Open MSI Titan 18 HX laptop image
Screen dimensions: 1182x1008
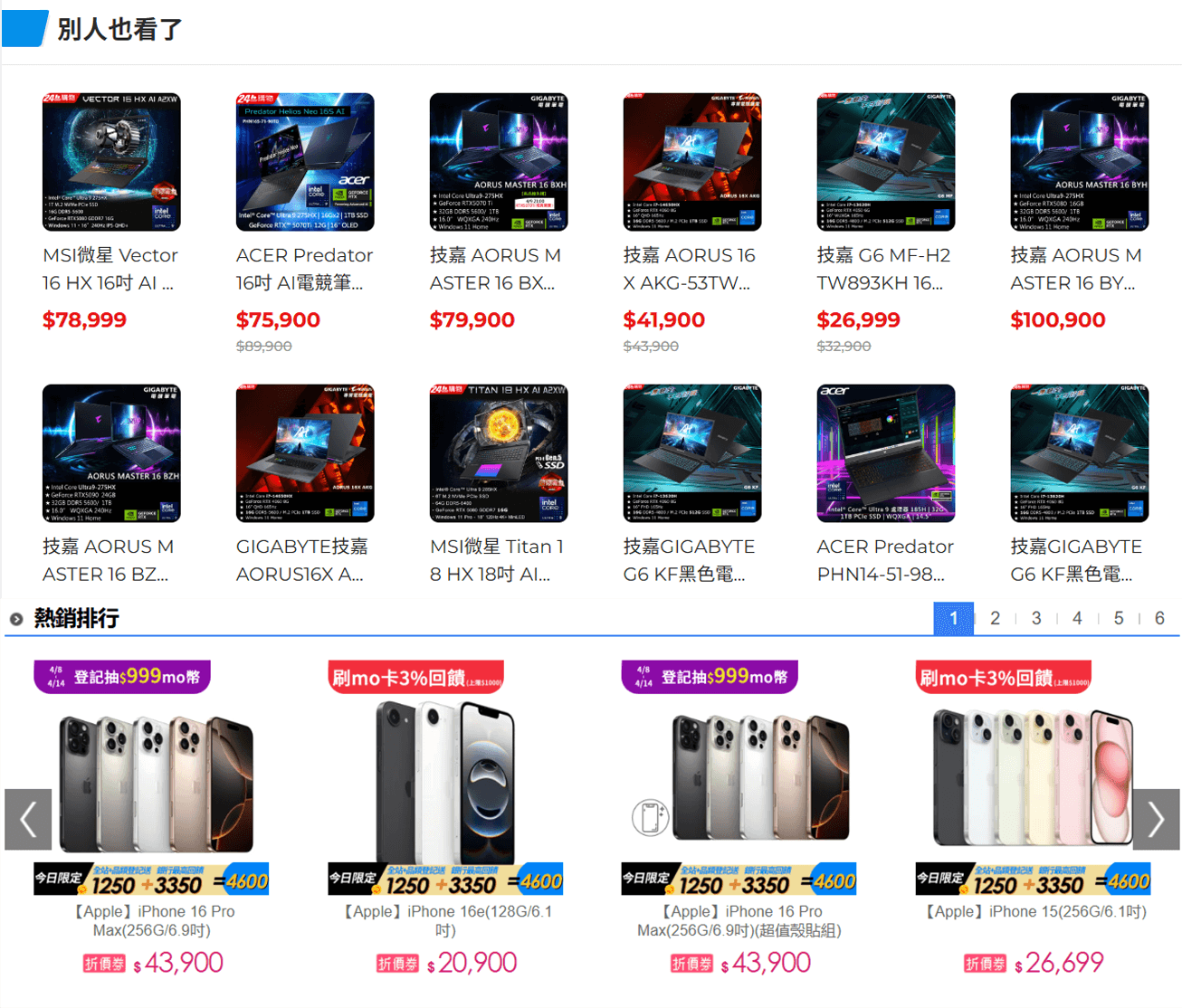coord(499,453)
